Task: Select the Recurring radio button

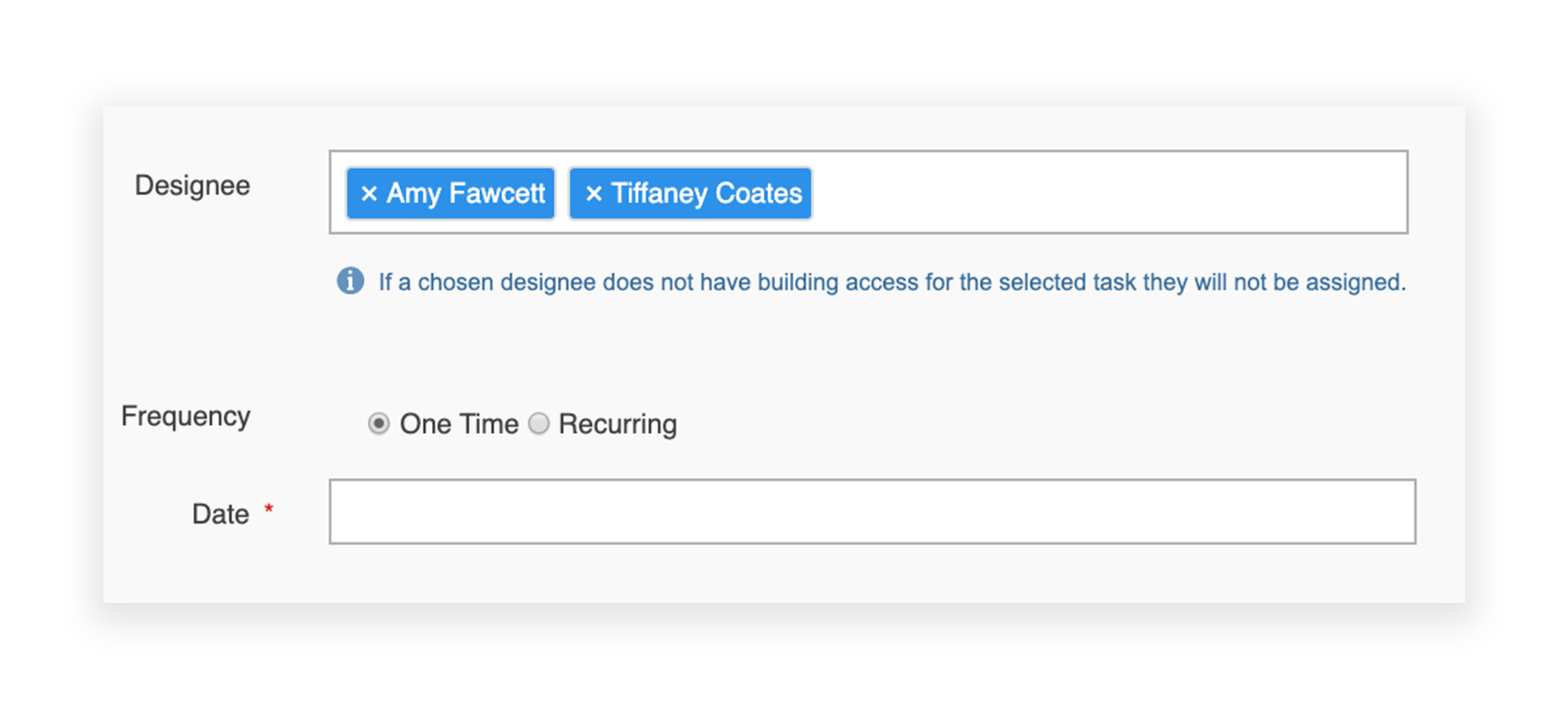Action: [539, 424]
